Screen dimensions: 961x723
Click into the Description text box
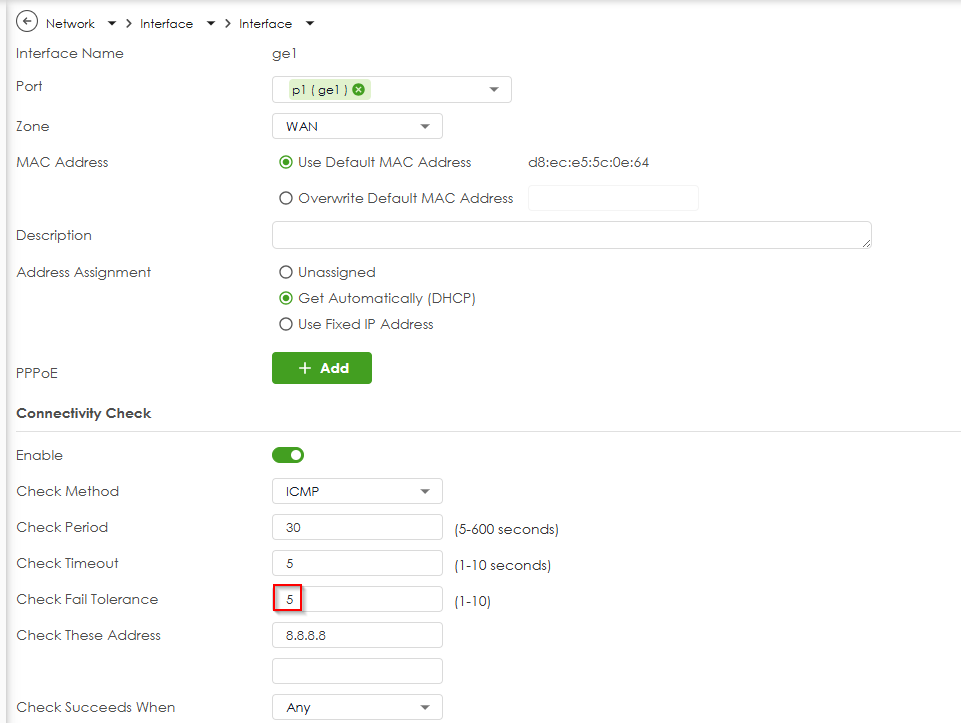[x=571, y=235]
